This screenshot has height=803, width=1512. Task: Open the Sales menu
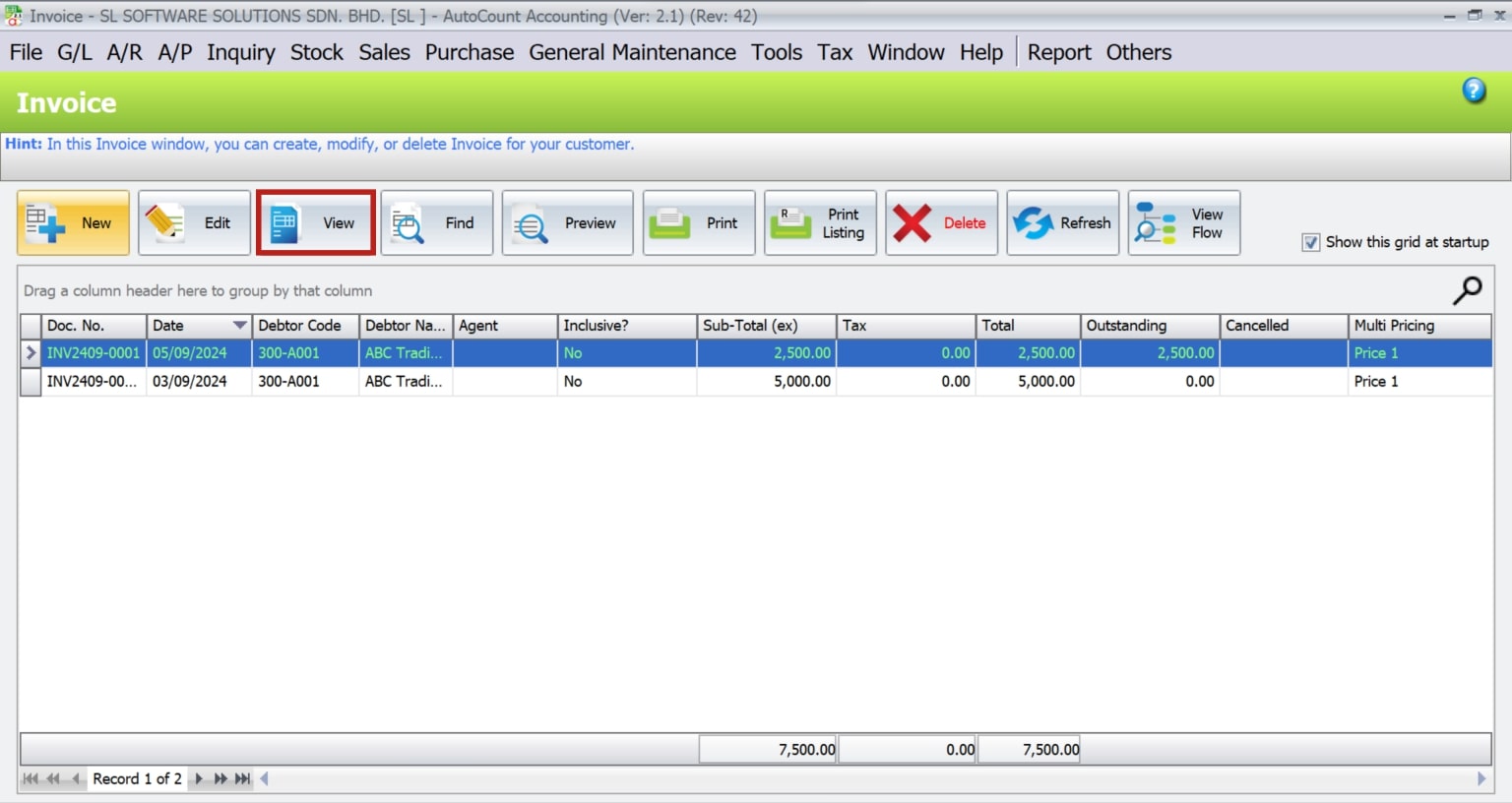(x=384, y=52)
